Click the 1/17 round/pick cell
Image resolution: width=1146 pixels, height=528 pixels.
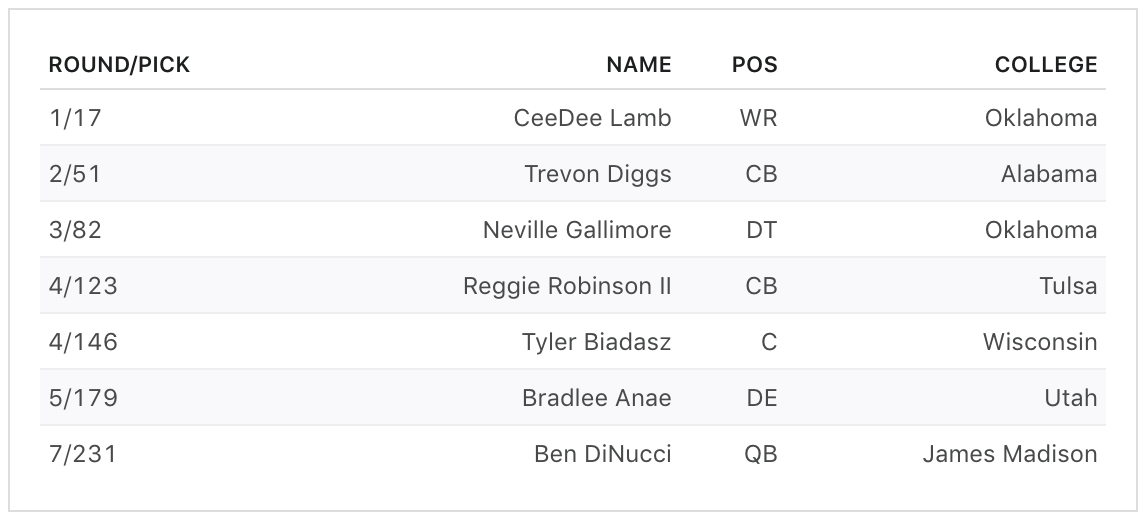coord(75,118)
